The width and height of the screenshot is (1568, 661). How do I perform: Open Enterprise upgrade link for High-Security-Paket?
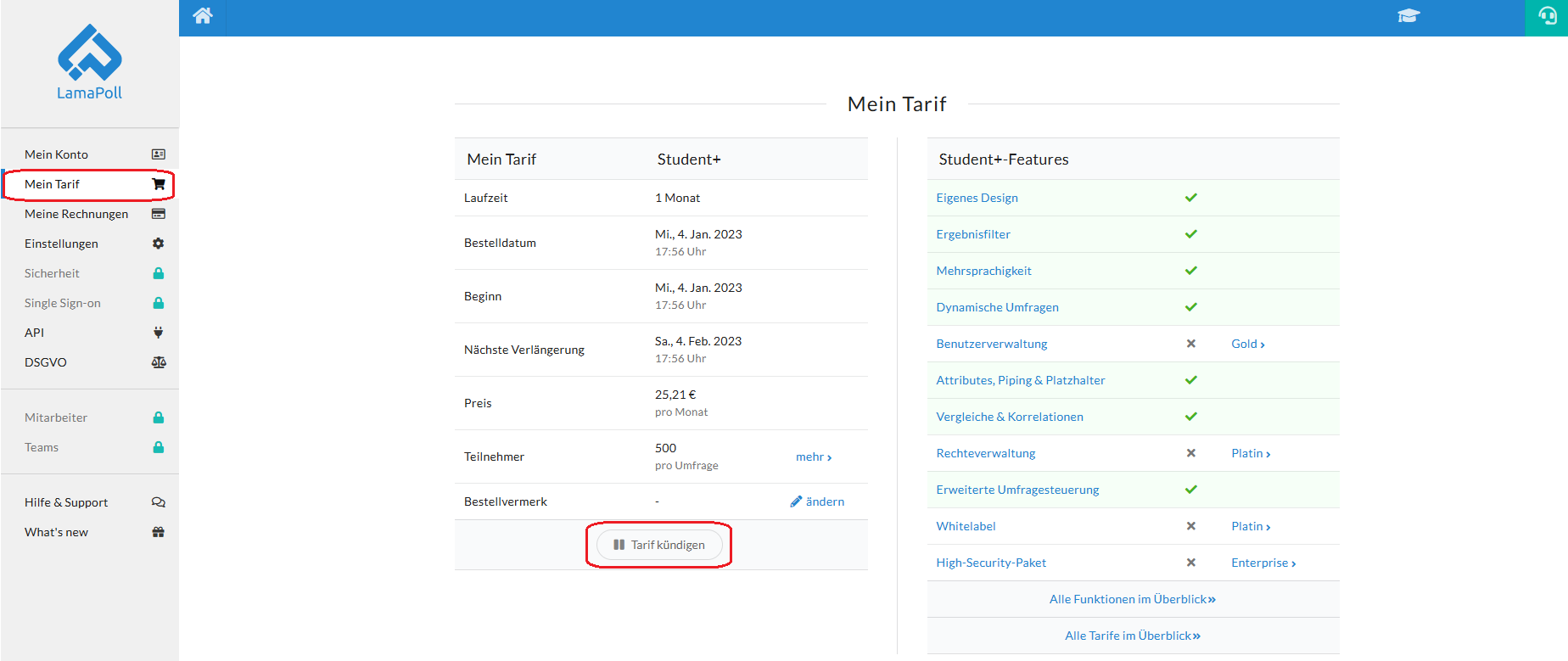[x=1263, y=563]
